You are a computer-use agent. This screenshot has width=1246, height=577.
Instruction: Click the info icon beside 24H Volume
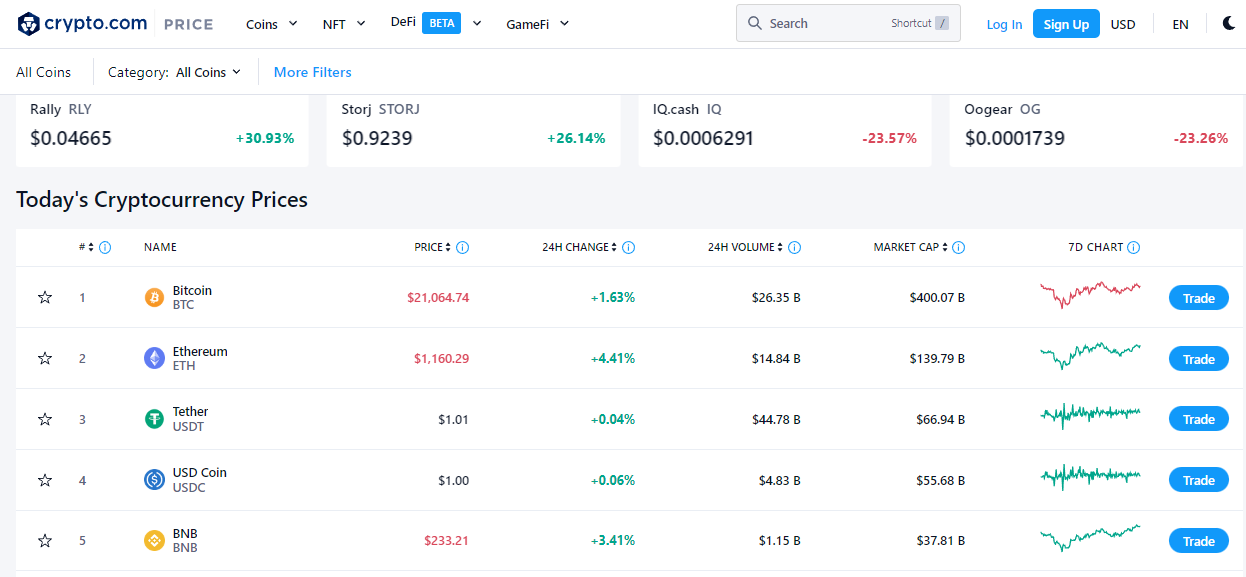coord(795,247)
